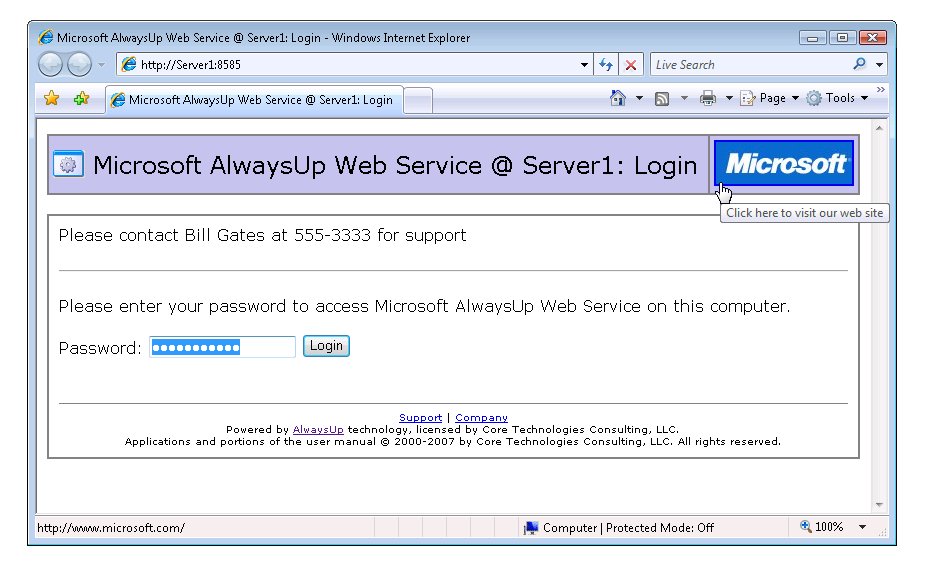Click the address bar showing http://Server1:8585
This screenshot has width=925, height=570.
[x=347, y=64]
